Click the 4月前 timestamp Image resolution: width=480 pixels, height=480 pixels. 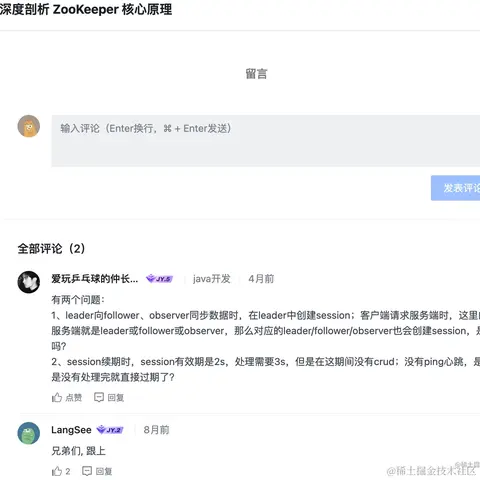tap(261, 279)
